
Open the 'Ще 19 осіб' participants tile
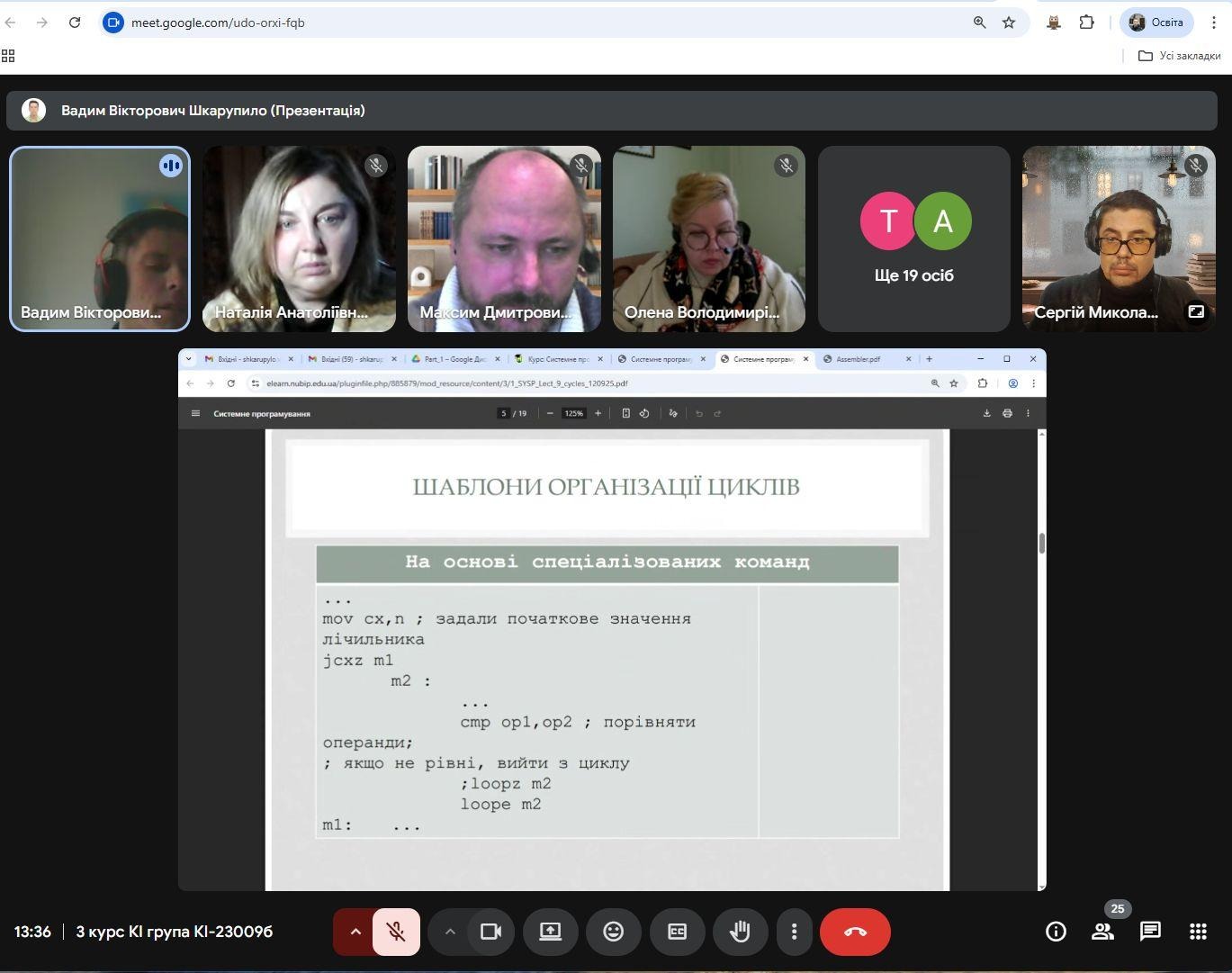[x=914, y=239]
